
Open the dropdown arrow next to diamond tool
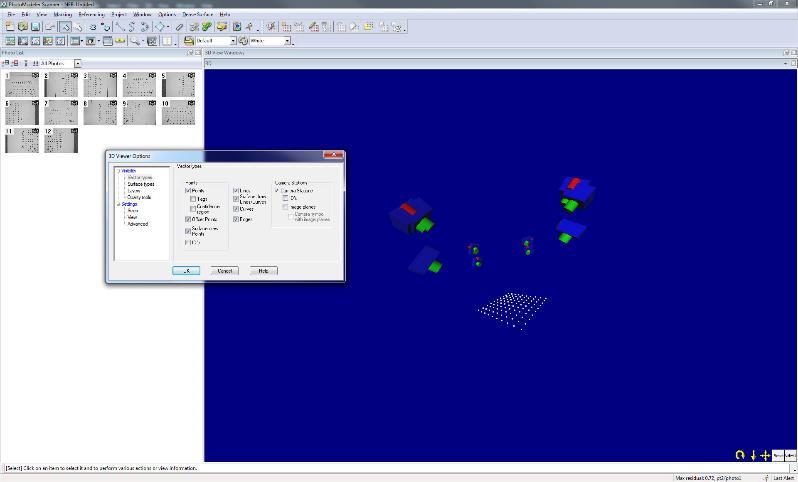168,27
